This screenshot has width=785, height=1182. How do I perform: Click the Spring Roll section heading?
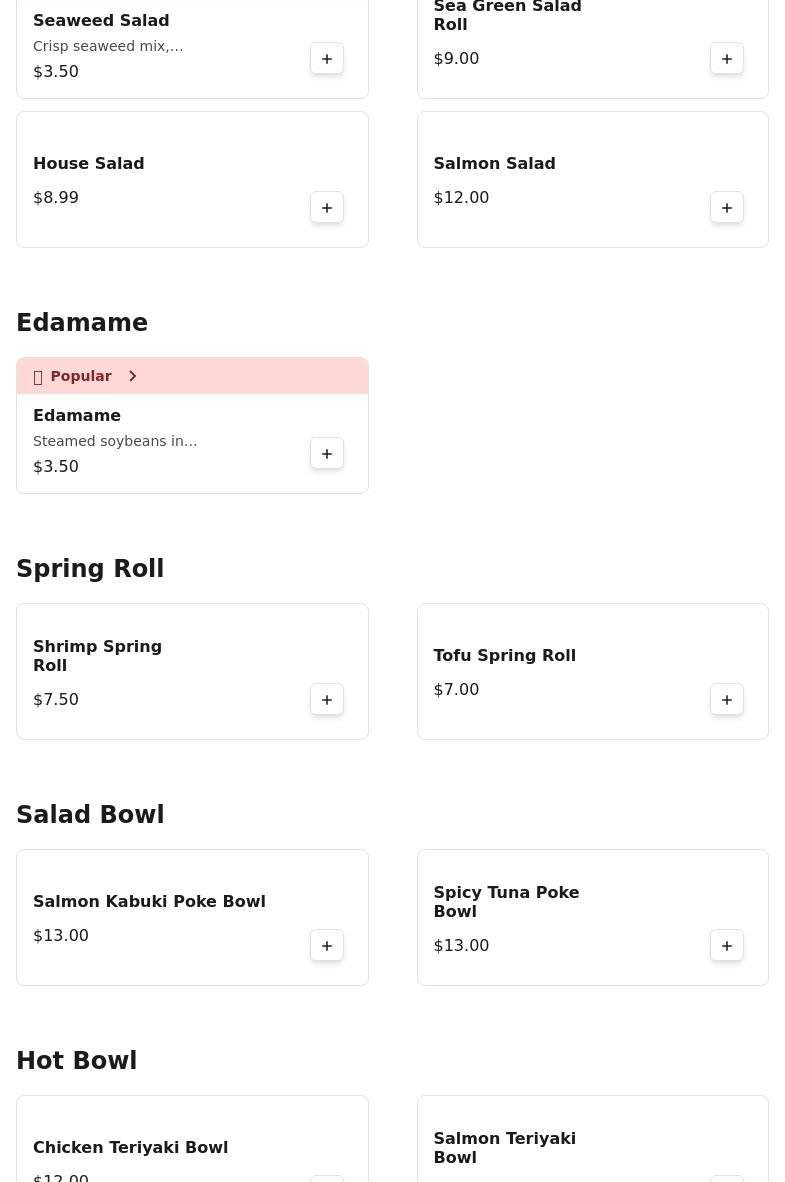coord(90,569)
